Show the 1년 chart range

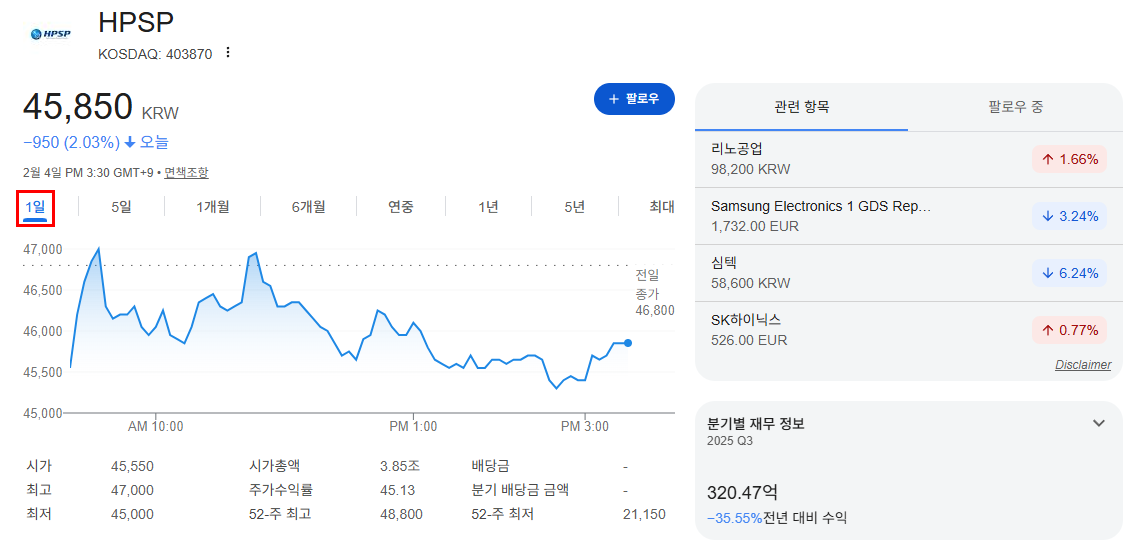[488, 207]
